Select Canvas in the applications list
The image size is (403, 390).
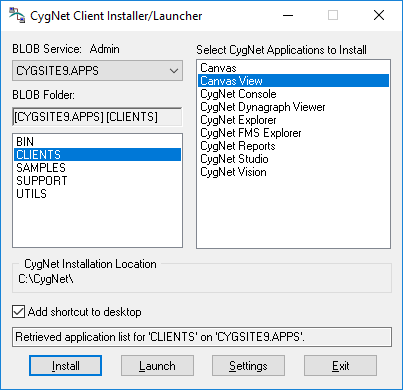(x=293, y=68)
